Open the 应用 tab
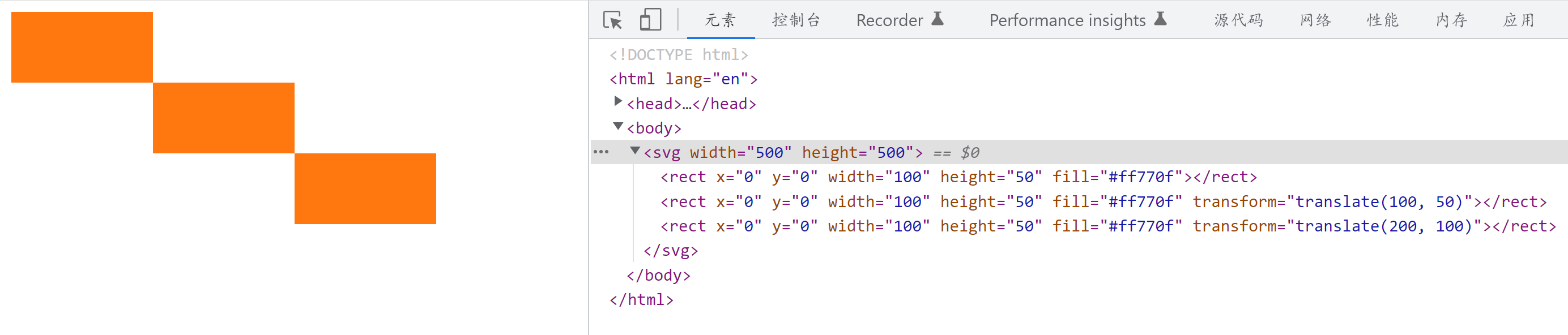 [x=1519, y=20]
